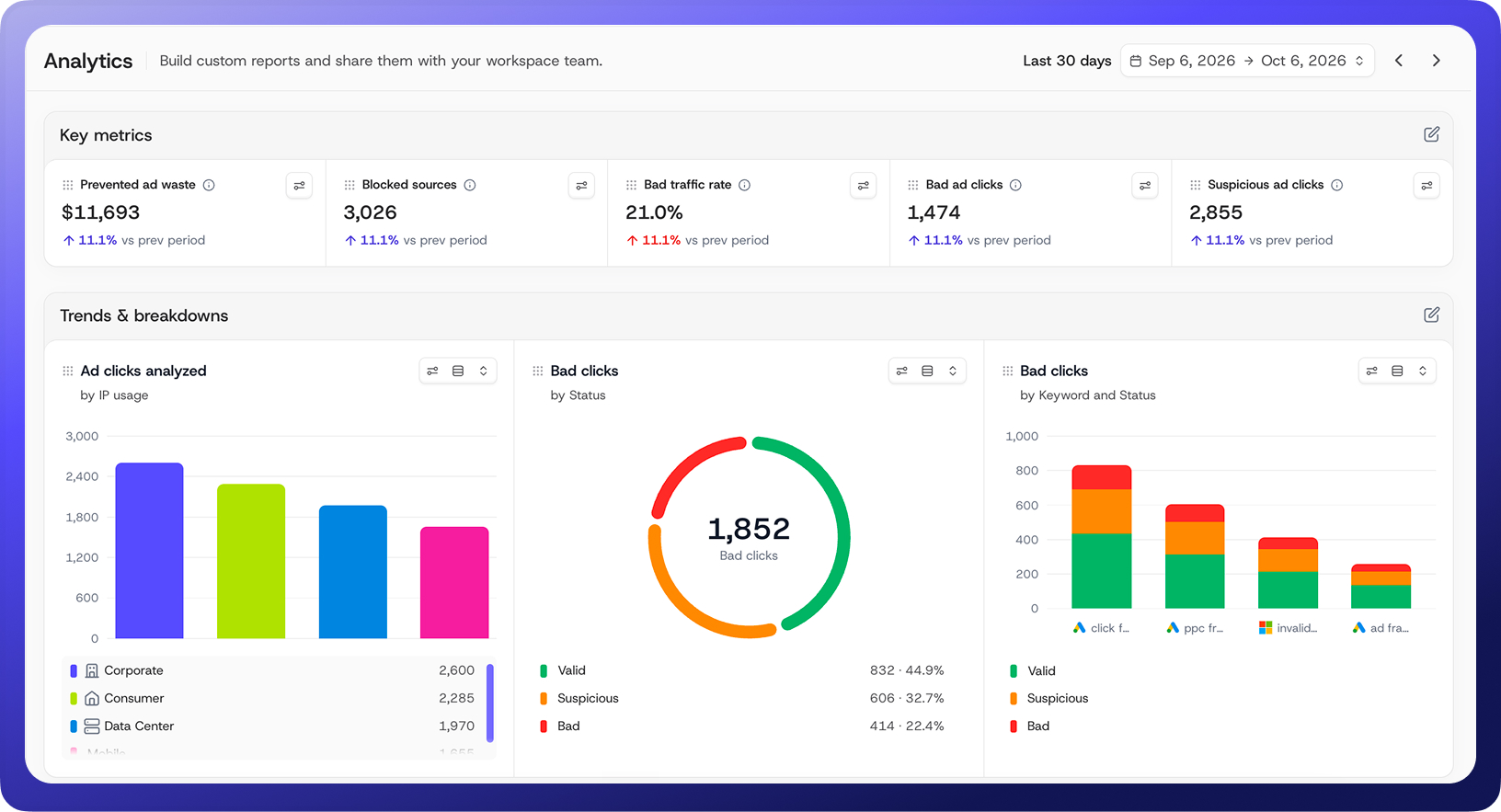
Task: Click the Corporate purple bar in chart
Action: (x=149, y=551)
